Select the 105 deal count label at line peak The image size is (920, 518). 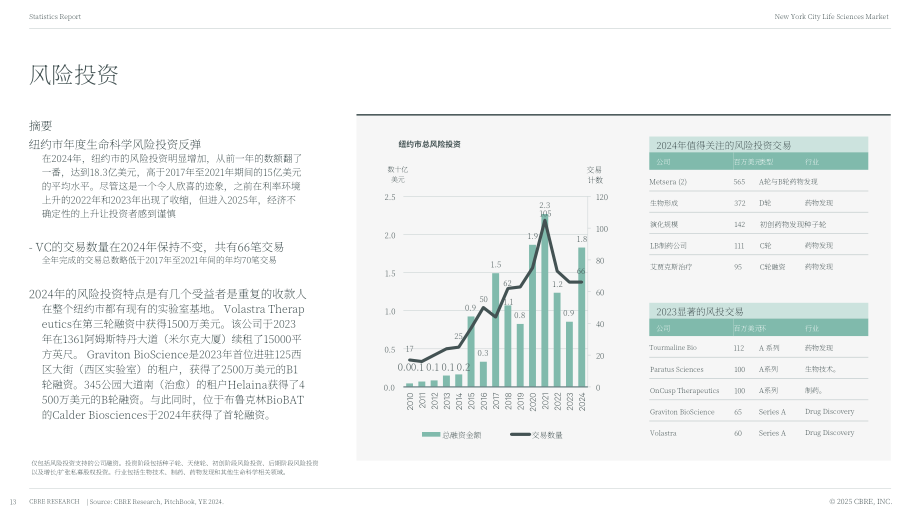(x=546, y=214)
